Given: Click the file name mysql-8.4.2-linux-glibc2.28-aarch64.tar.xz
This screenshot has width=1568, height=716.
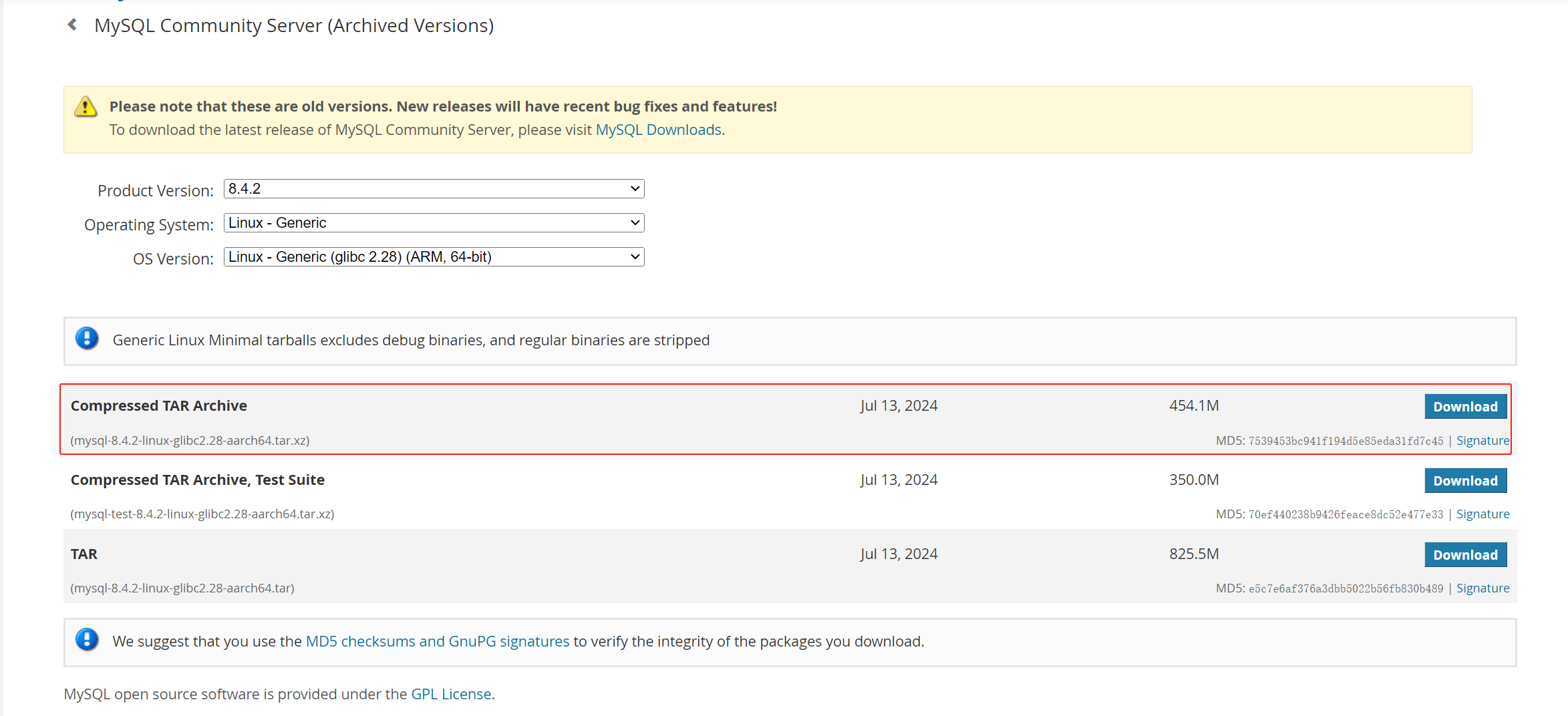Looking at the screenshot, I should tap(190, 441).
